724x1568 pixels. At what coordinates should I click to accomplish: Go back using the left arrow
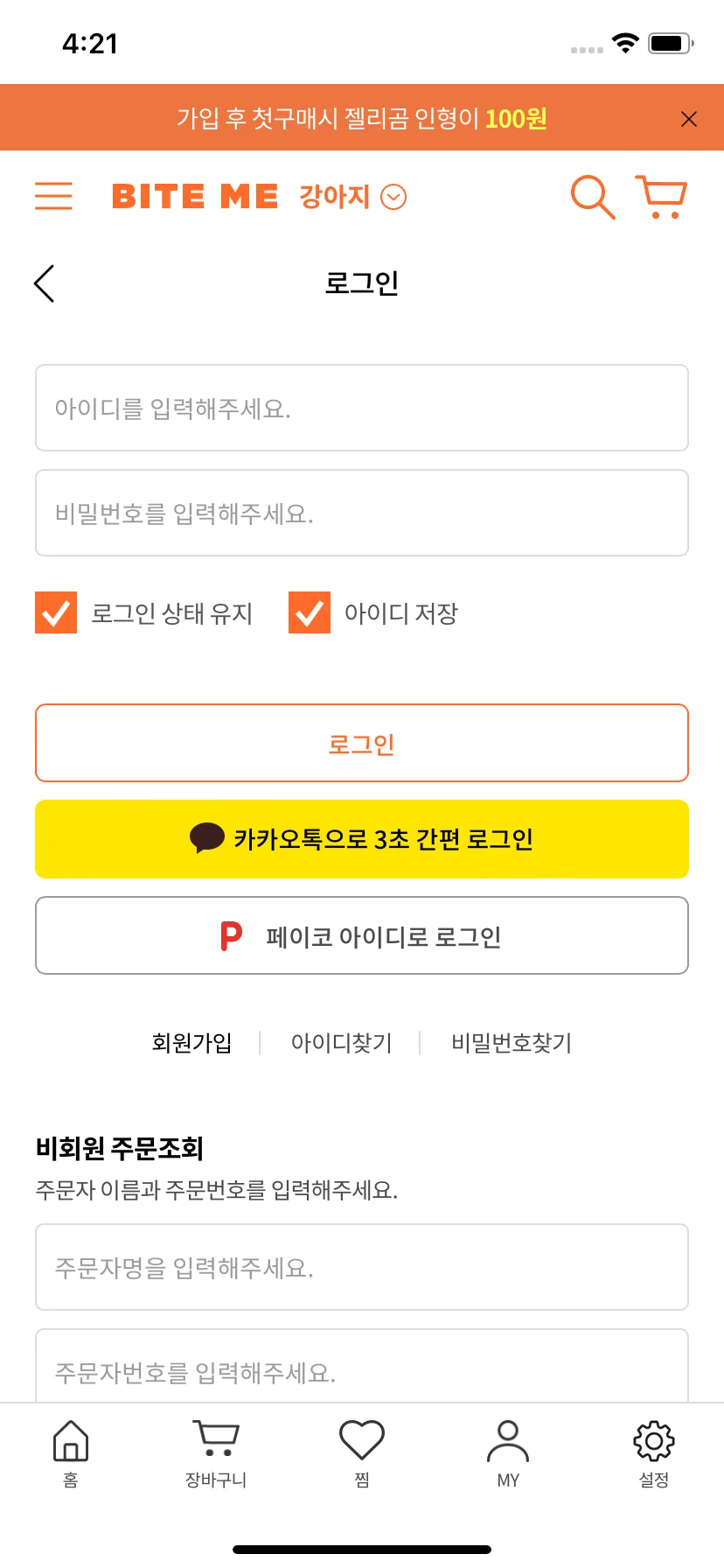click(45, 283)
